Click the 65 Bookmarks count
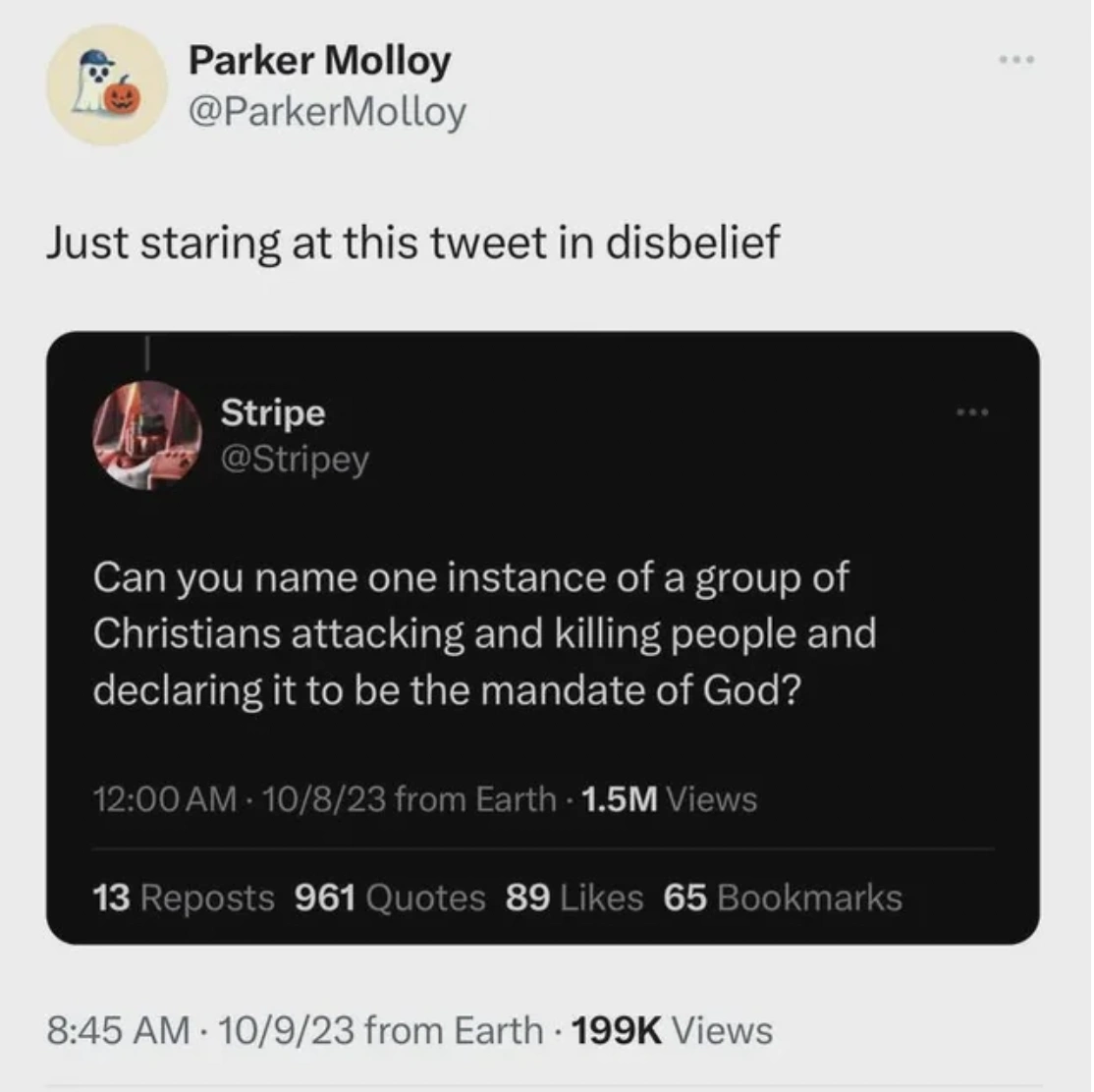Image resolution: width=1094 pixels, height=1092 pixels. pos(783,898)
